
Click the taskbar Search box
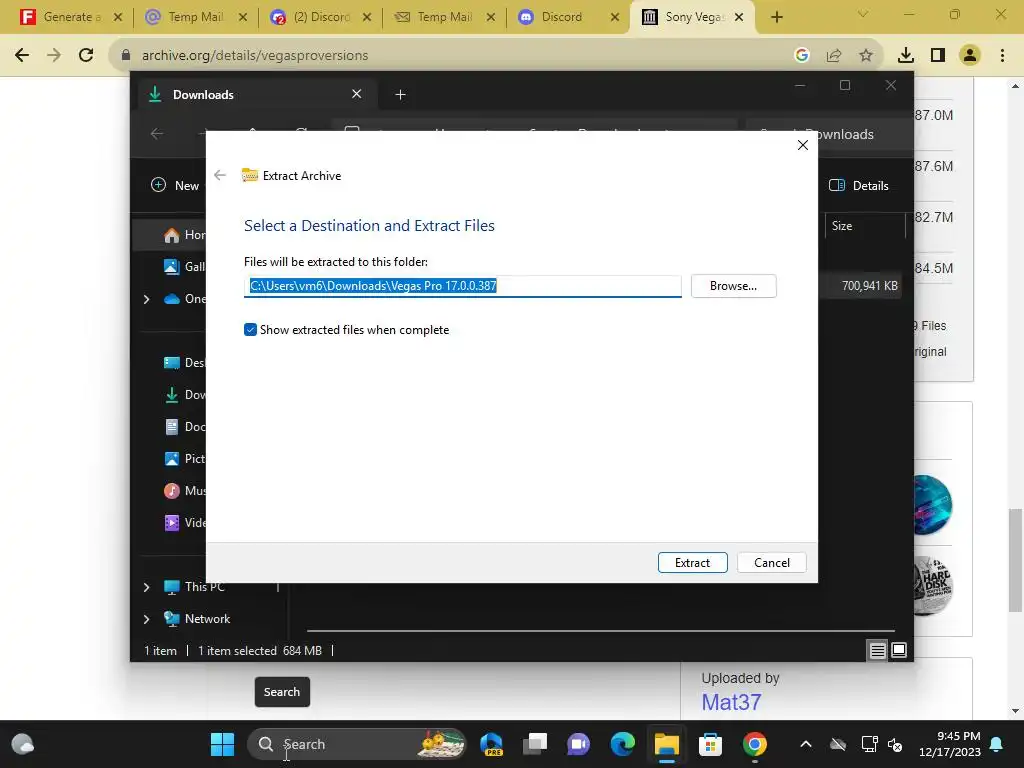[x=357, y=744]
